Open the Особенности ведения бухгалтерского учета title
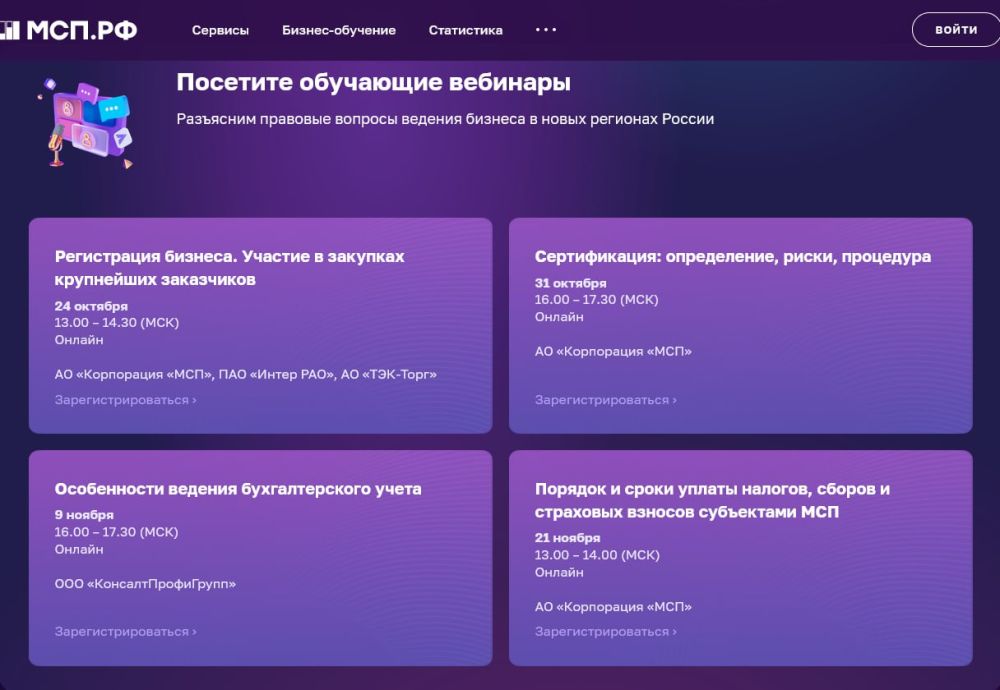The image size is (1000, 690). coord(238,489)
